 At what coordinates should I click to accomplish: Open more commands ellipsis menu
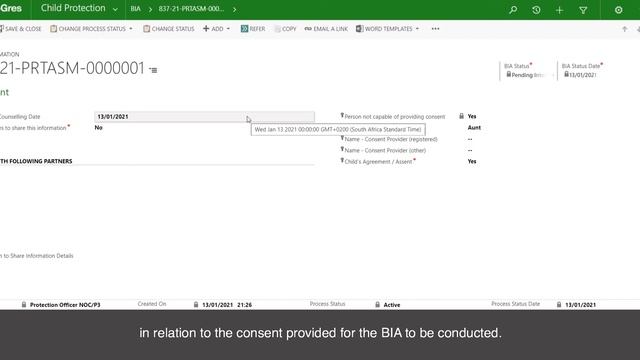(436, 29)
